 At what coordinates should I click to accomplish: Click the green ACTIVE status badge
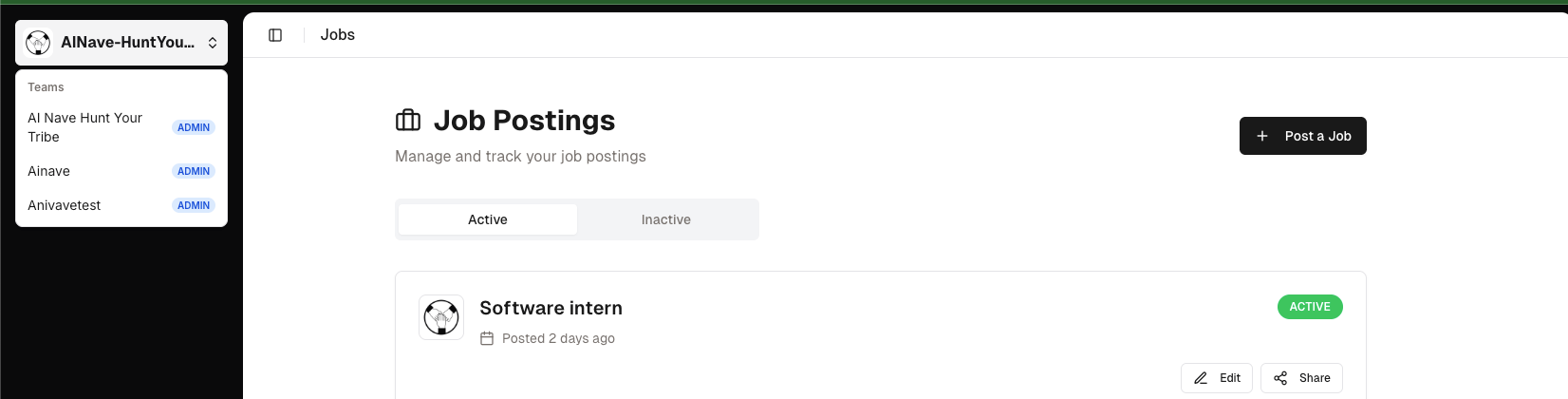pyautogui.click(x=1310, y=307)
